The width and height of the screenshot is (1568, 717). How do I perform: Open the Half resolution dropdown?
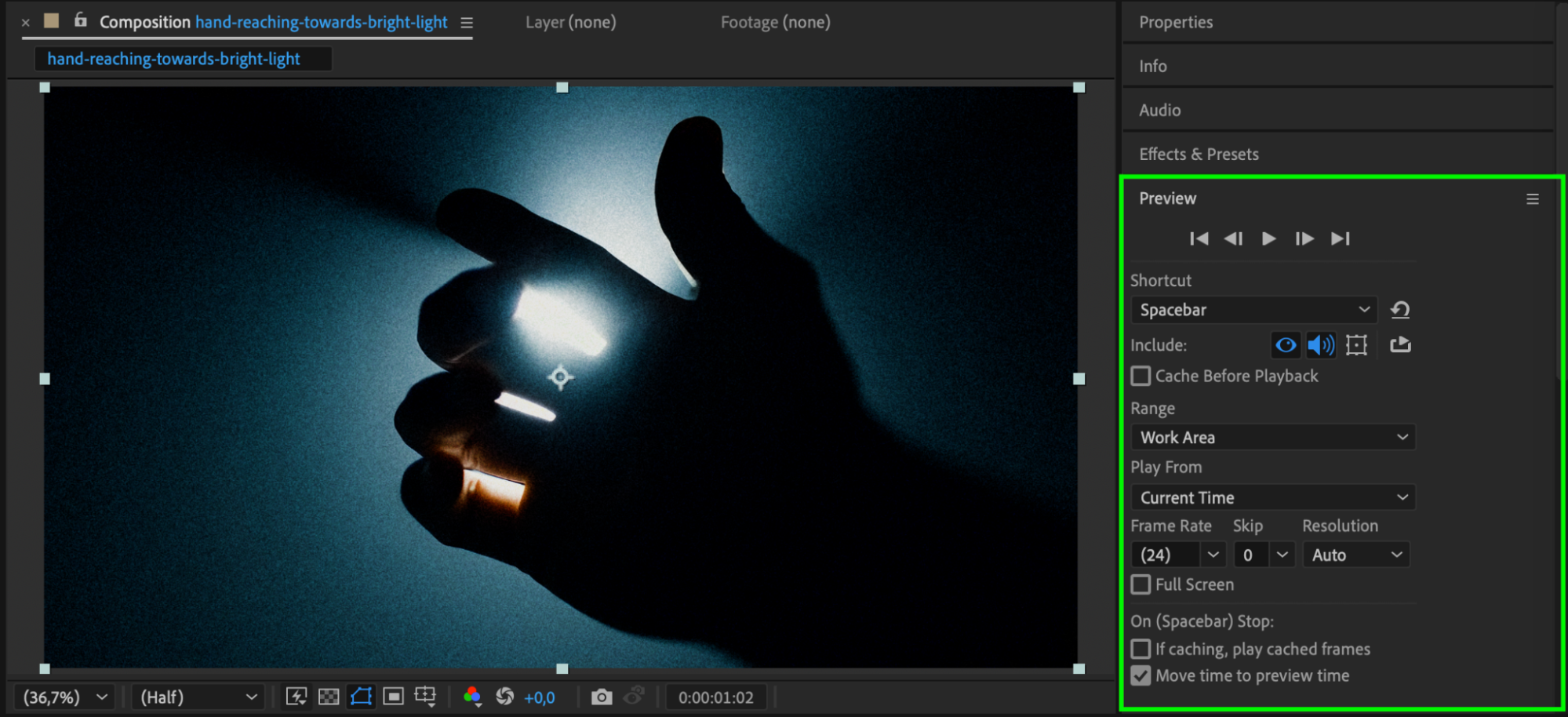[x=198, y=697]
